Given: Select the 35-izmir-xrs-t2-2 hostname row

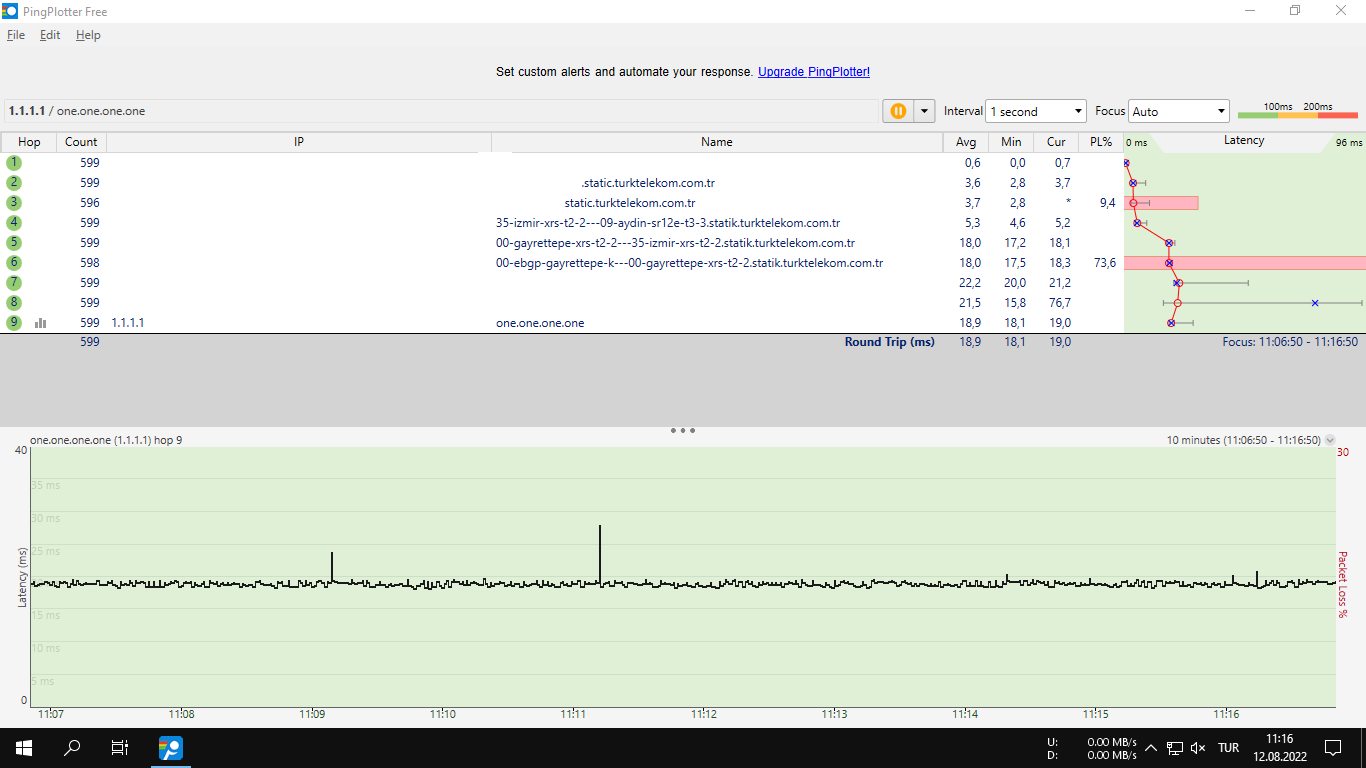Looking at the screenshot, I should (x=668, y=223).
